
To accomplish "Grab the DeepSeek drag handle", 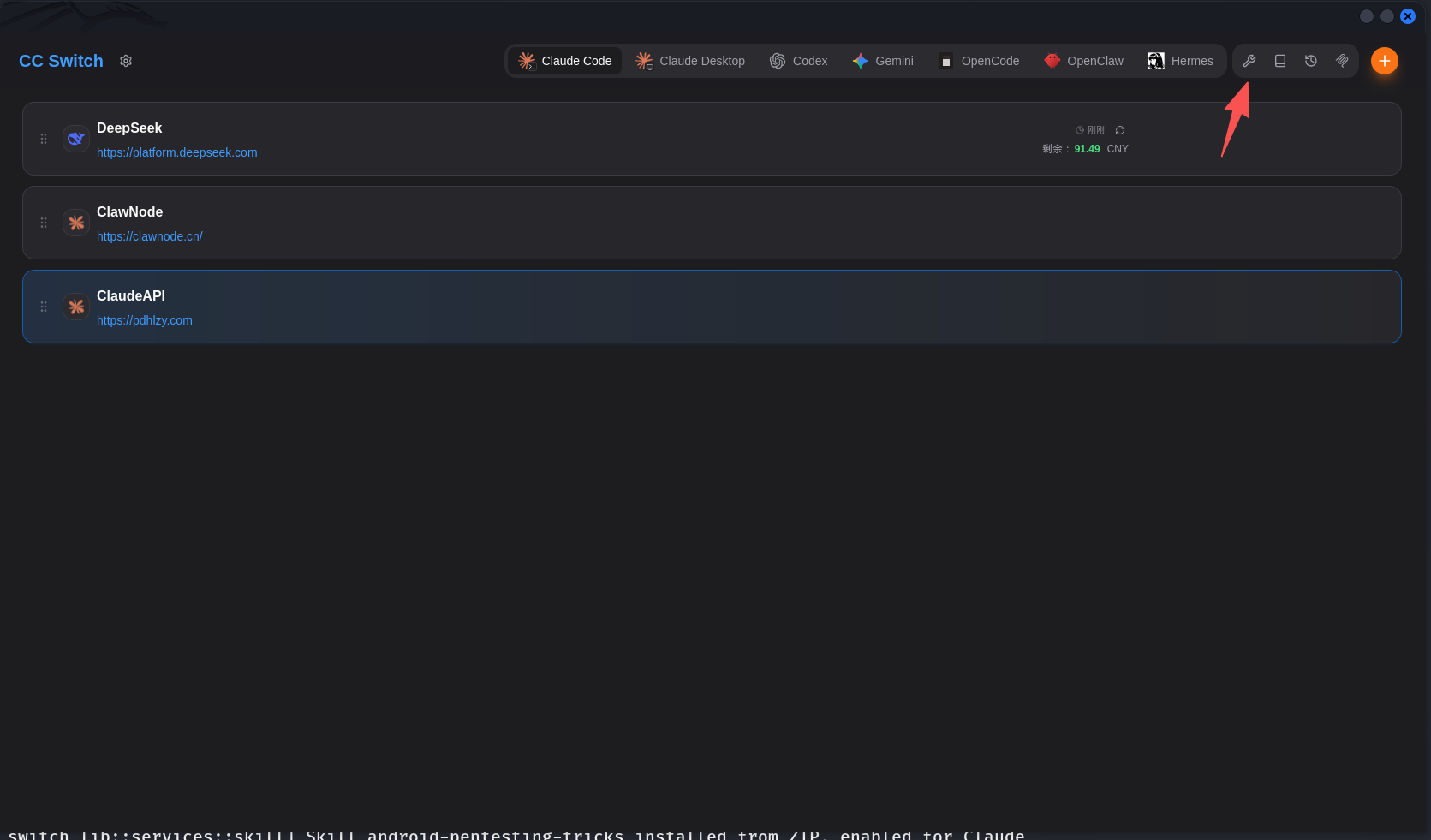I will click(x=44, y=139).
